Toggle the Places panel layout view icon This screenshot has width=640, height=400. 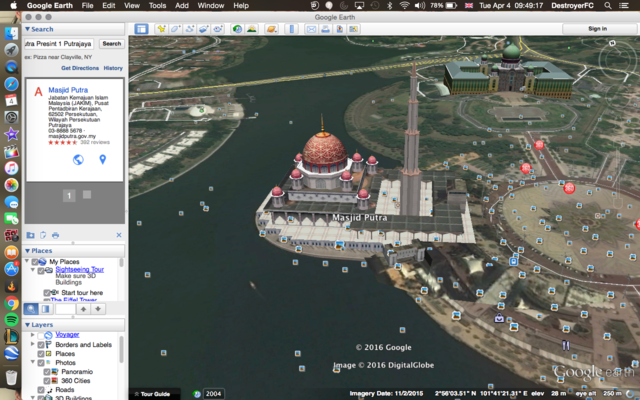[46, 309]
